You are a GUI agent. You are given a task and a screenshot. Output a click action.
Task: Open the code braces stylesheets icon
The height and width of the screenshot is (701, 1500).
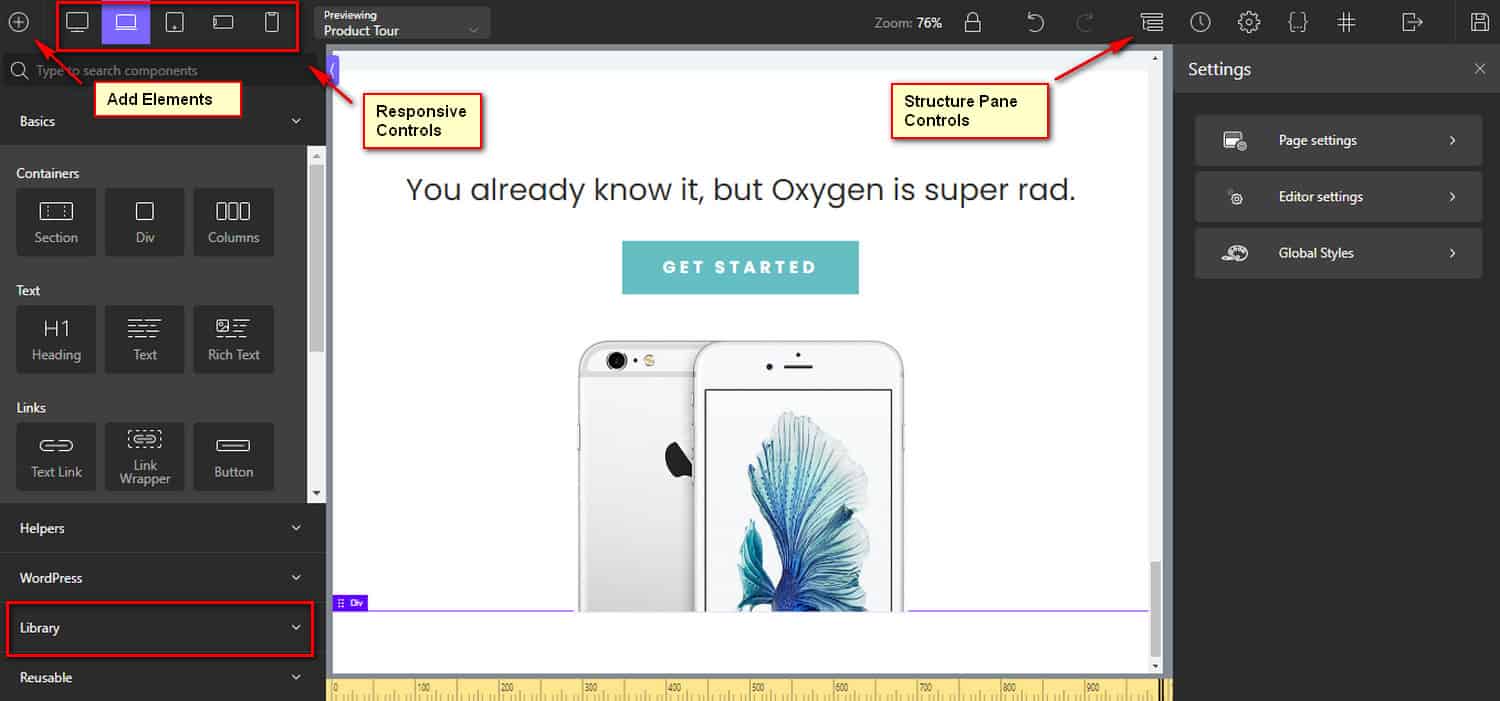click(1298, 22)
